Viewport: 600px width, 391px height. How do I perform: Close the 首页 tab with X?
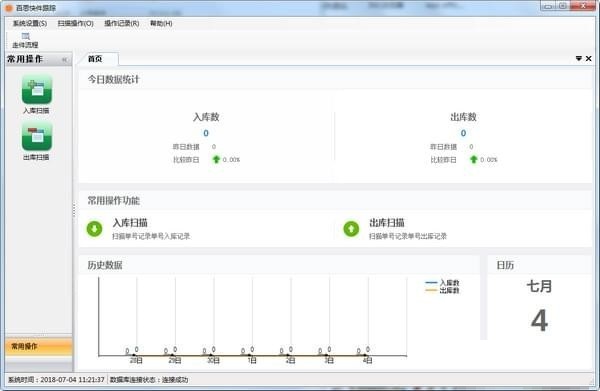[589, 59]
